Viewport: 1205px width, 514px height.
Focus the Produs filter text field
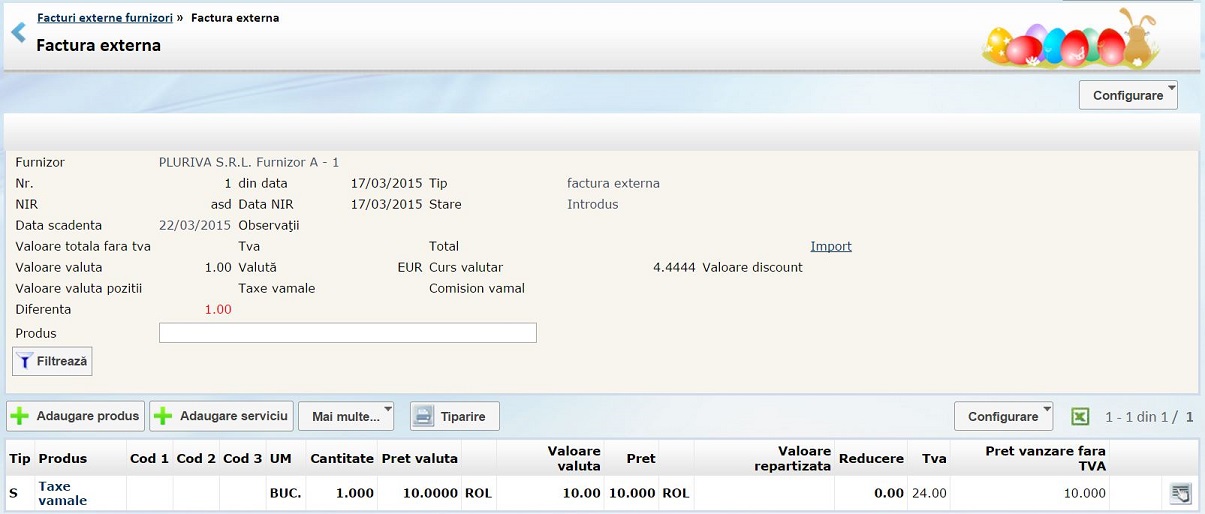pos(347,333)
